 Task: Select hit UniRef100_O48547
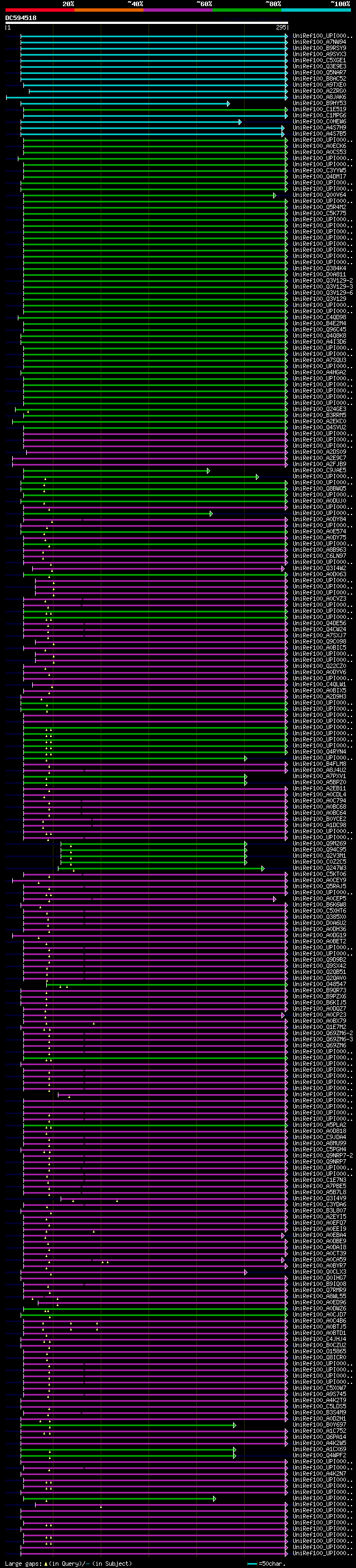pyautogui.click(x=319, y=985)
